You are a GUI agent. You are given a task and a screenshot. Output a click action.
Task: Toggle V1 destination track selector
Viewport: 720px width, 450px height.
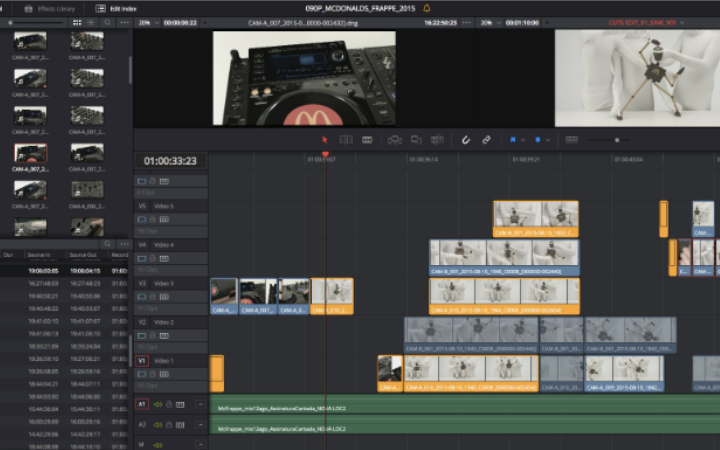pyautogui.click(x=141, y=360)
